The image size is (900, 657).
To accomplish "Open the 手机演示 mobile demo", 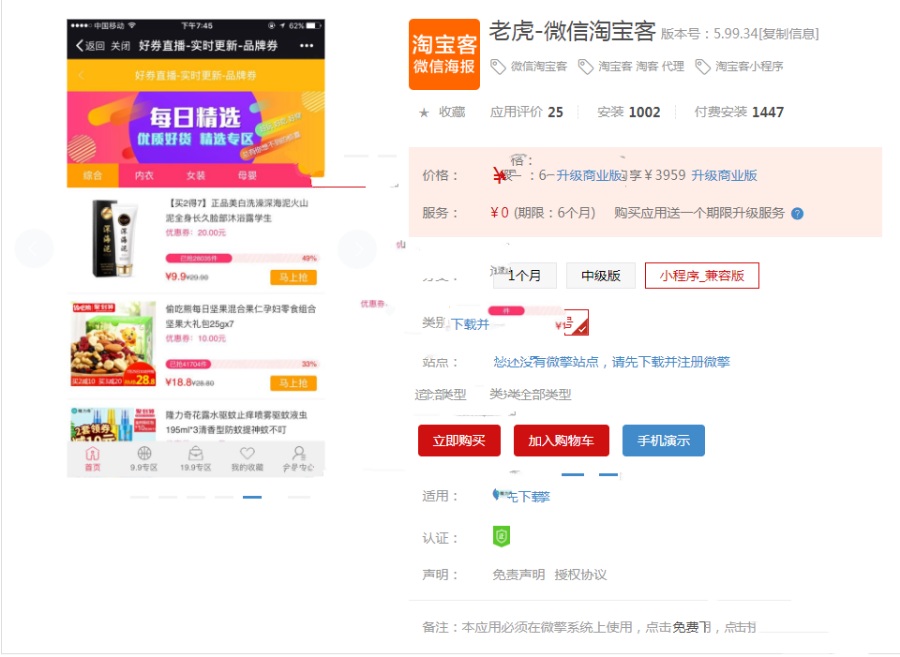I will [x=663, y=440].
